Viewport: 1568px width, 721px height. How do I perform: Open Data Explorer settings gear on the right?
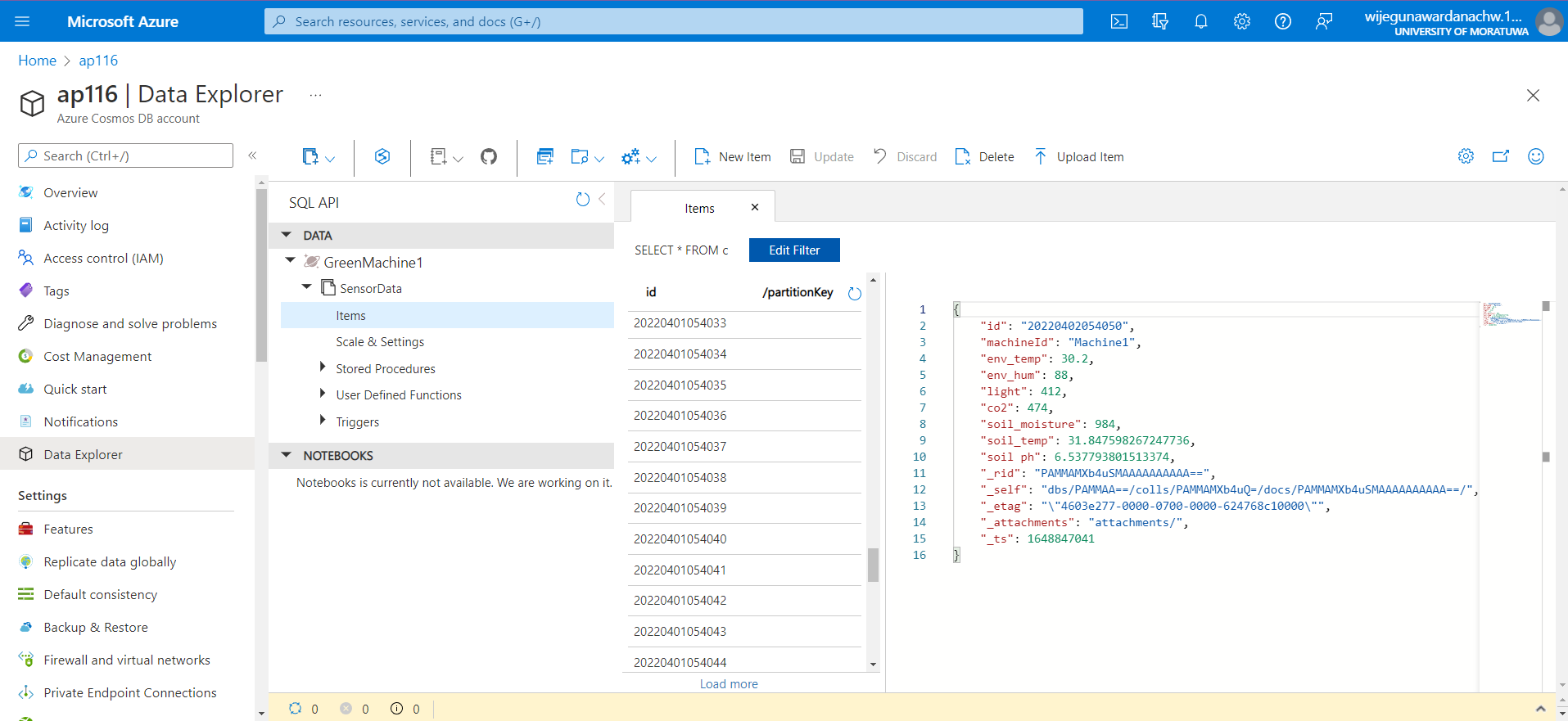(x=1466, y=156)
